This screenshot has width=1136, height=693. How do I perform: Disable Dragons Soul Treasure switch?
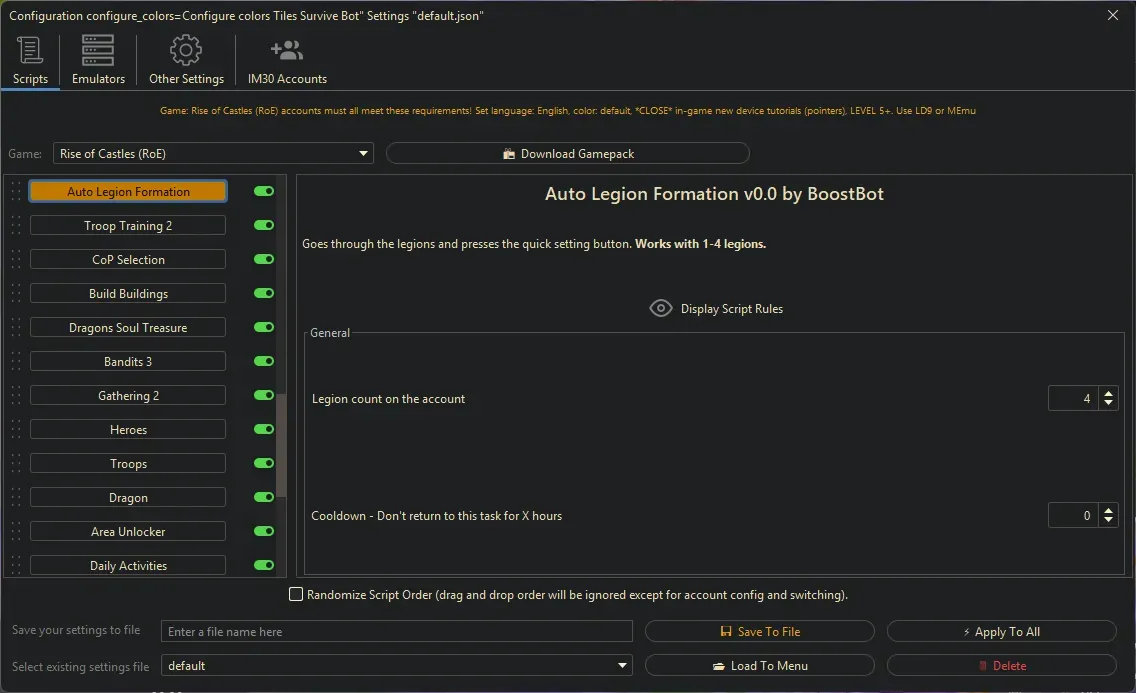pyautogui.click(x=264, y=327)
